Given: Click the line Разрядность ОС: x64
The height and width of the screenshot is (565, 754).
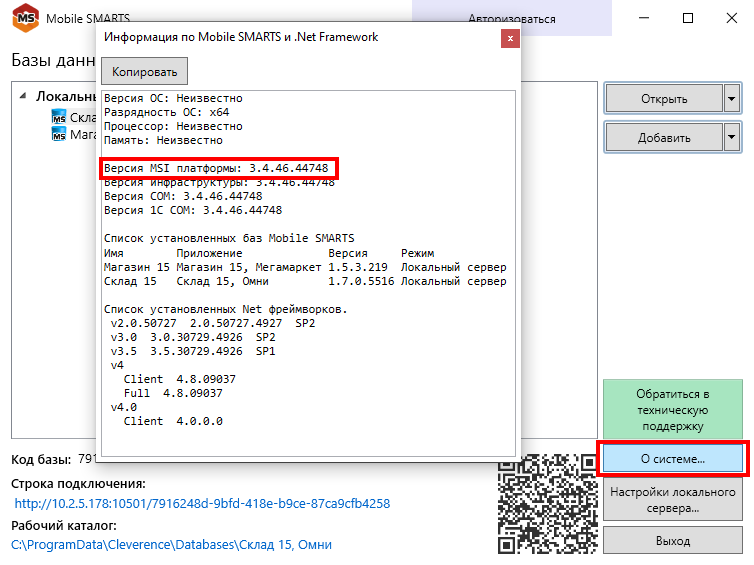Looking at the screenshot, I should 166,112.
